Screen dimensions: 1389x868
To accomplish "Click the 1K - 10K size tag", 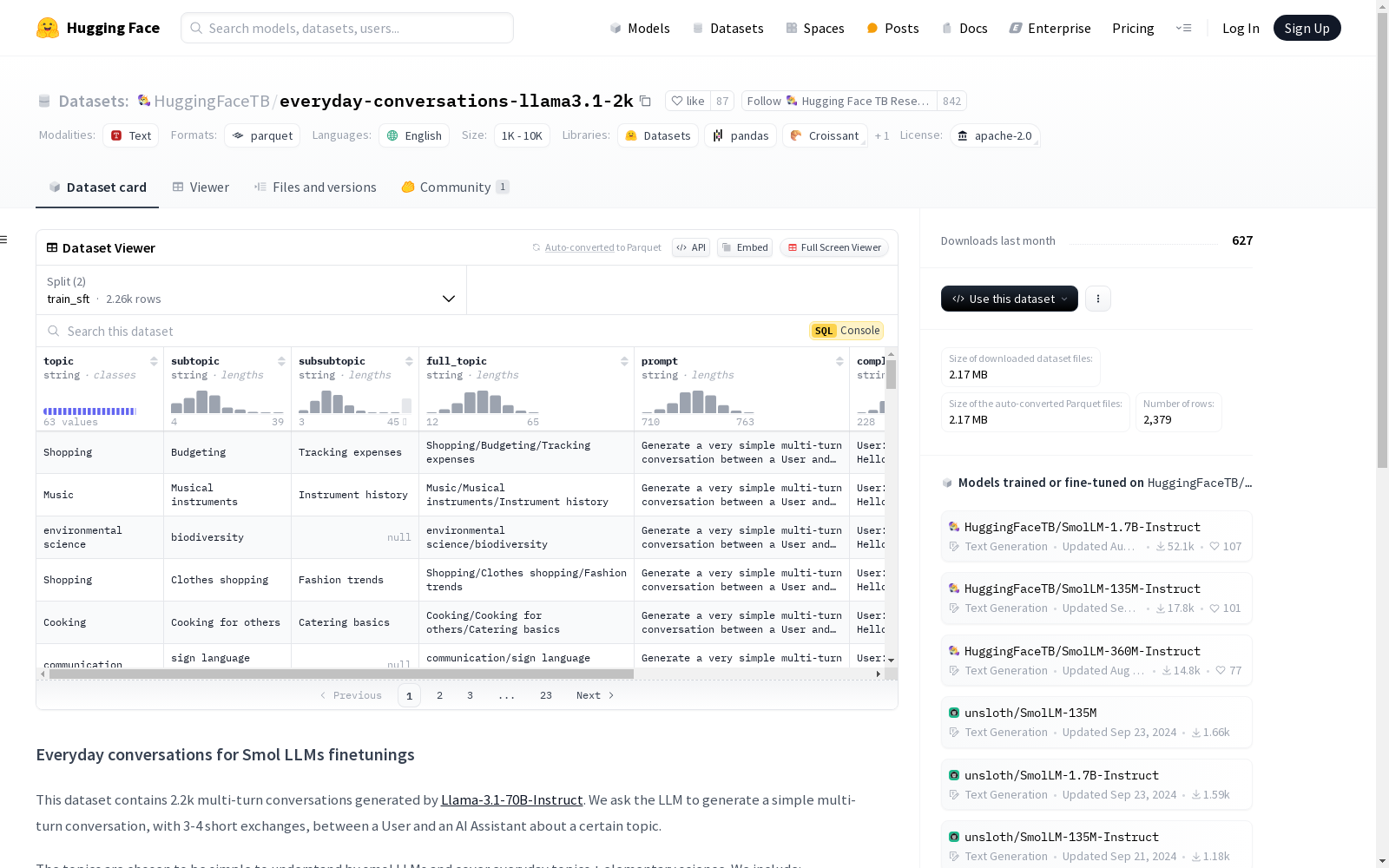I will pyautogui.click(x=522, y=135).
